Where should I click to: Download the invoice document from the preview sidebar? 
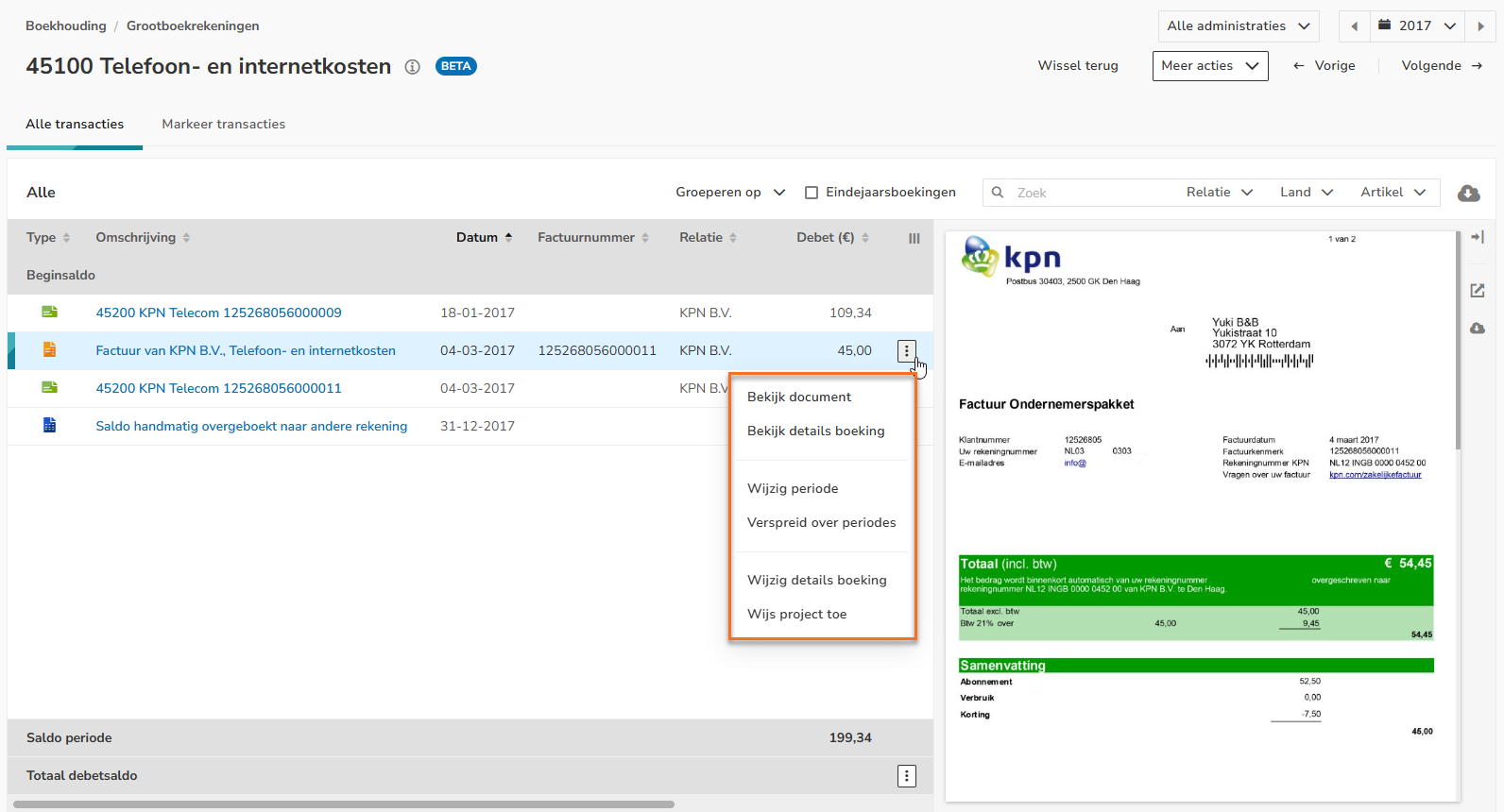point(1478,328)
